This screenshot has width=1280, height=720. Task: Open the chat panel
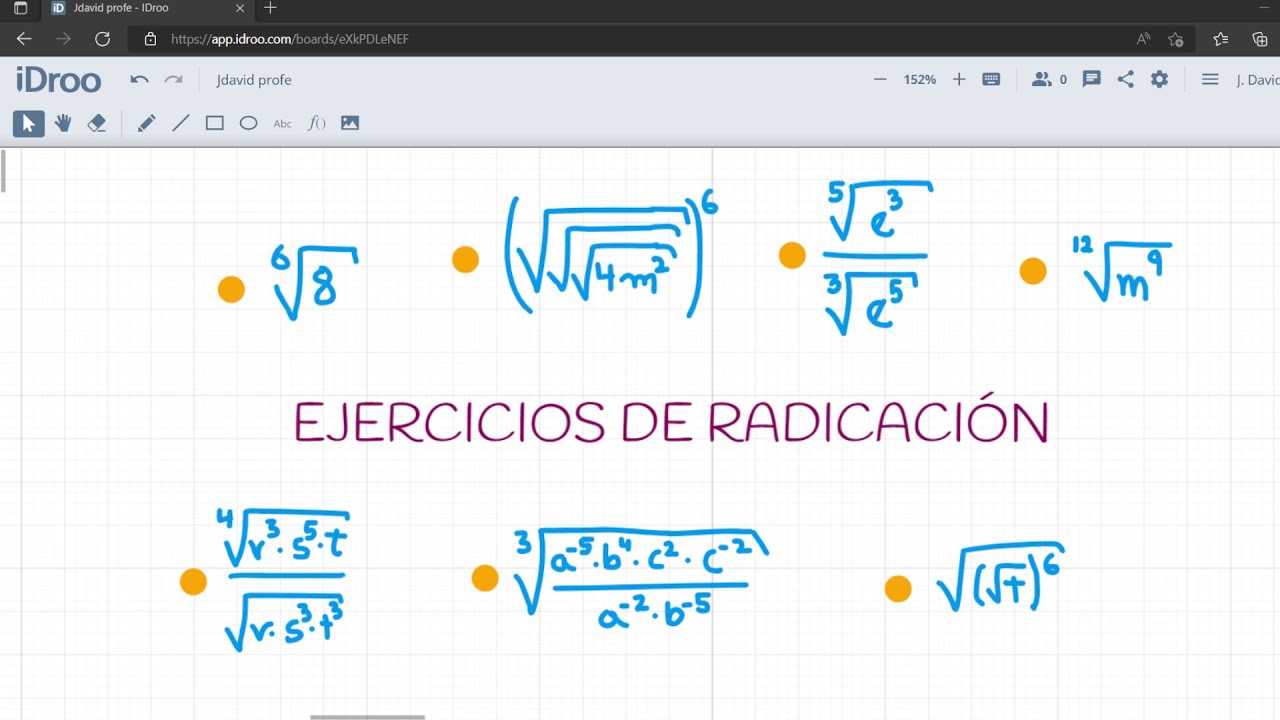coord(1092,79)
